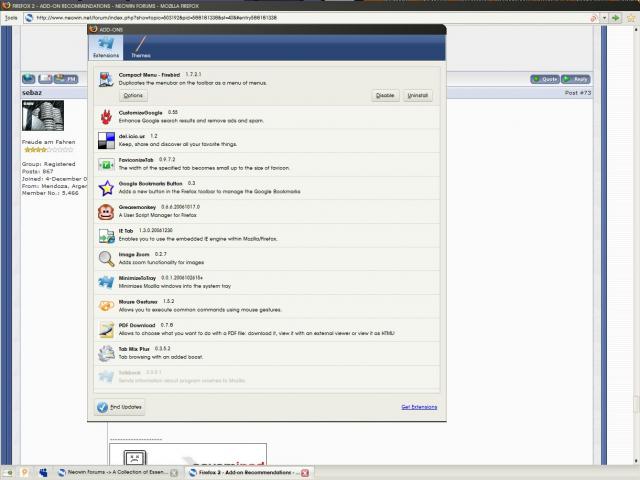Switch to the Extensions tab
Image resolution: width=640 pixels, height=480 pixels.
(106, 48)
